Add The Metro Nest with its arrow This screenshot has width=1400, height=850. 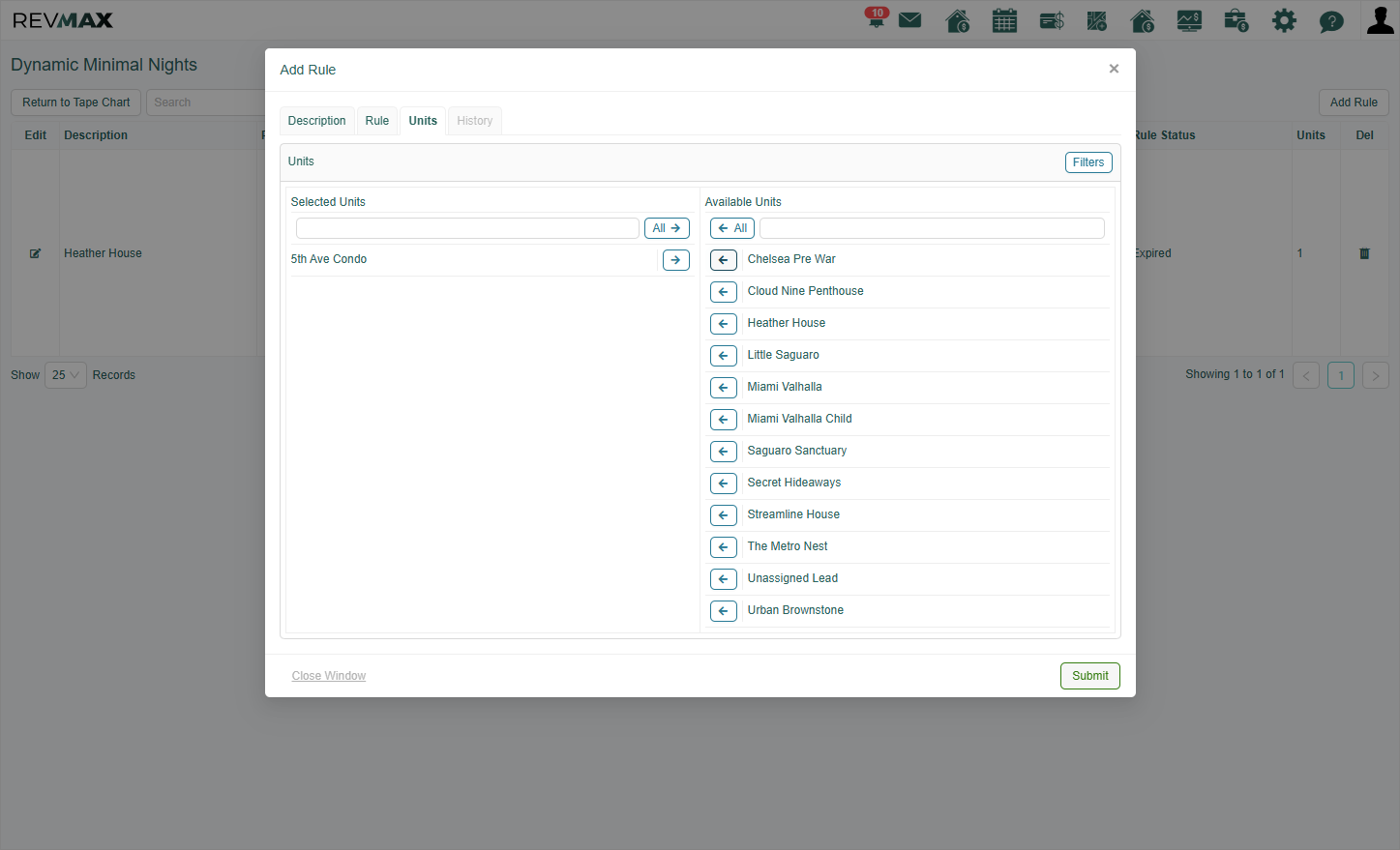click(723, 546)
